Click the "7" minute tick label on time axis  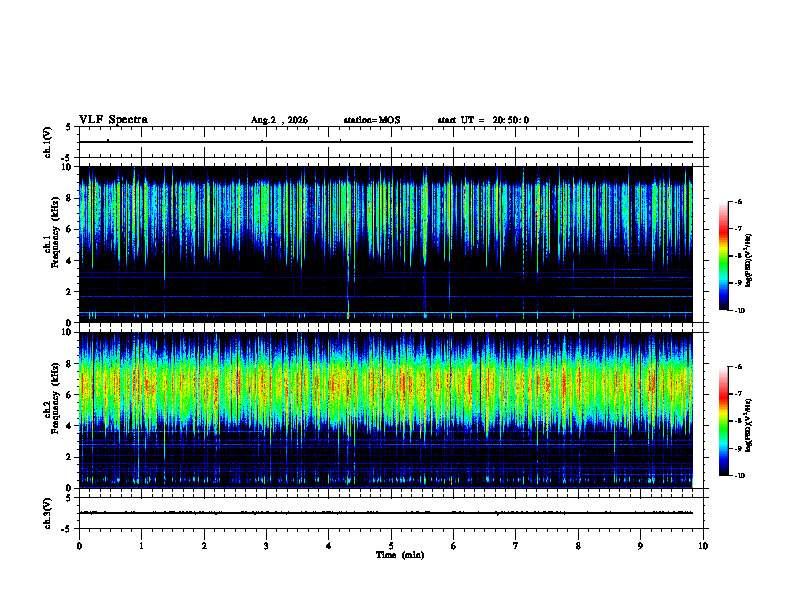click(516, 546)
